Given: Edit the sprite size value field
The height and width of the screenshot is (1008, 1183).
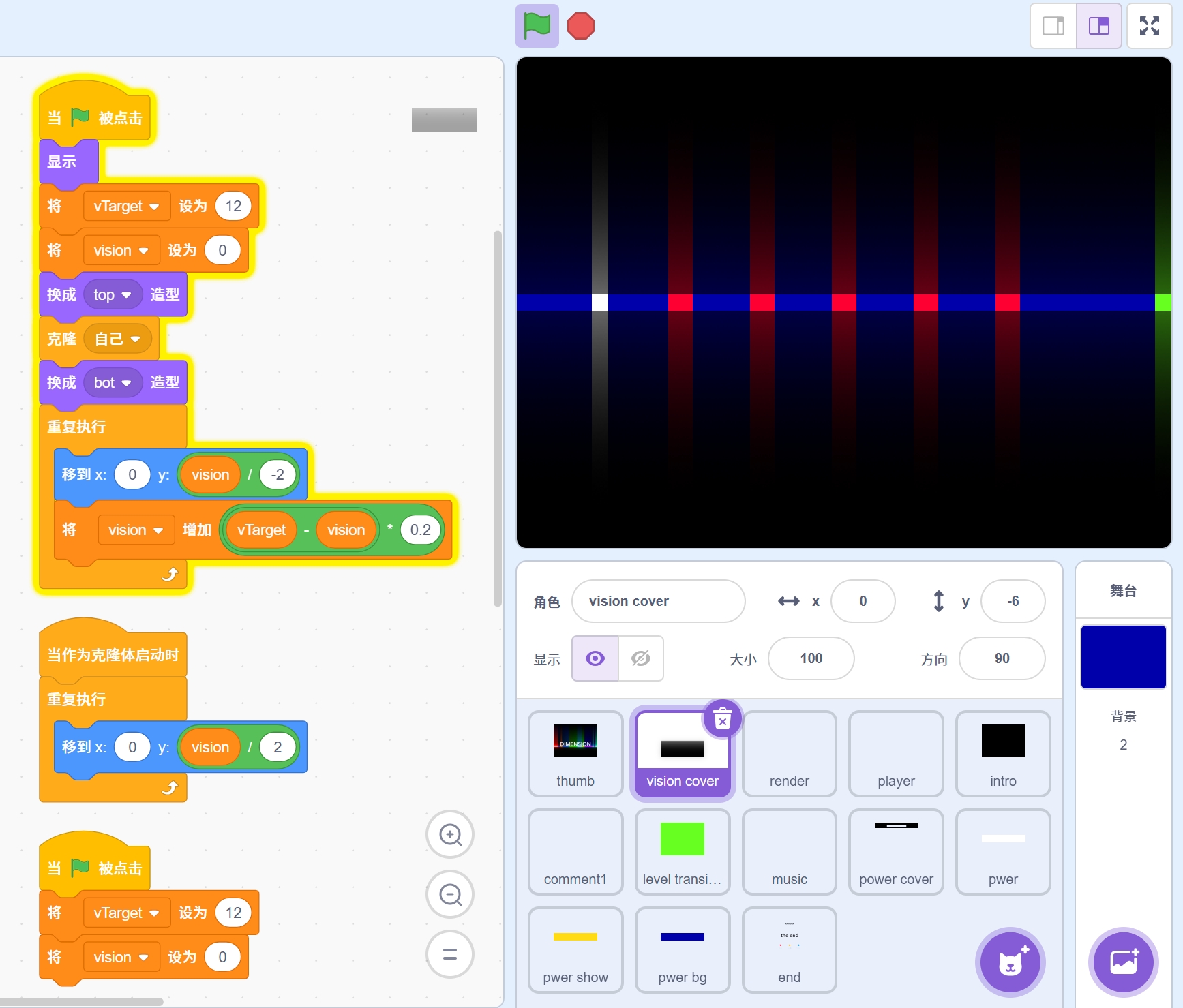Looking at the screenshot, I should pyautogui.click(x=811, y=658).
